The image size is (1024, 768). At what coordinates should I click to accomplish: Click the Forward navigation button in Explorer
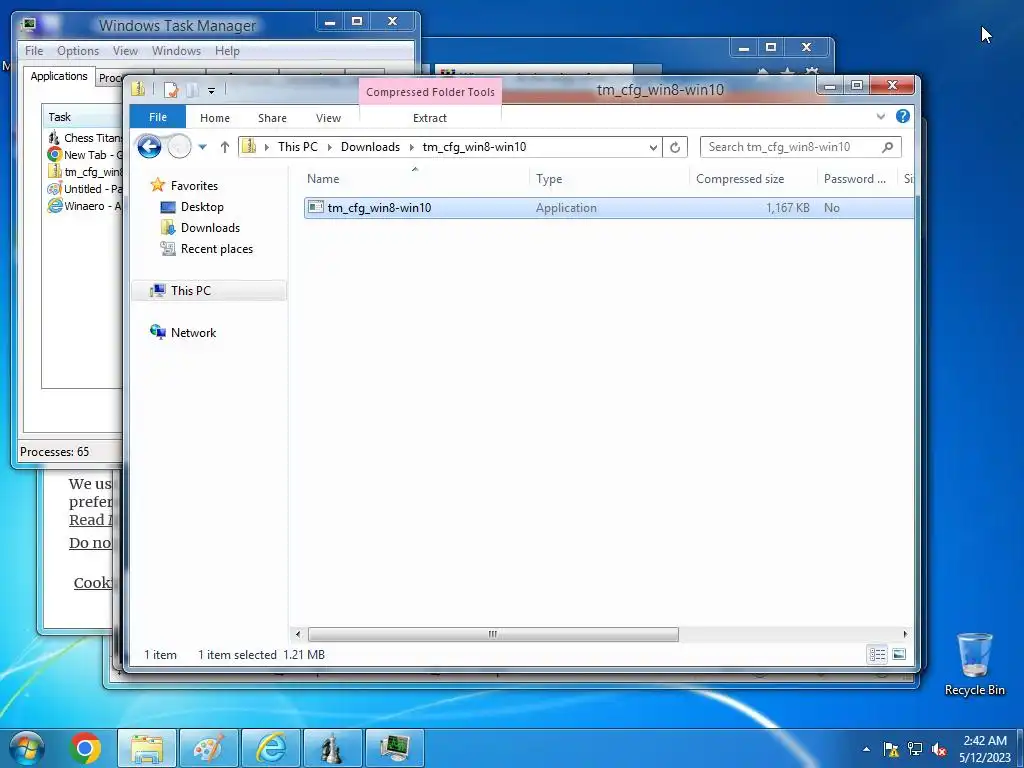coord(179,146)
